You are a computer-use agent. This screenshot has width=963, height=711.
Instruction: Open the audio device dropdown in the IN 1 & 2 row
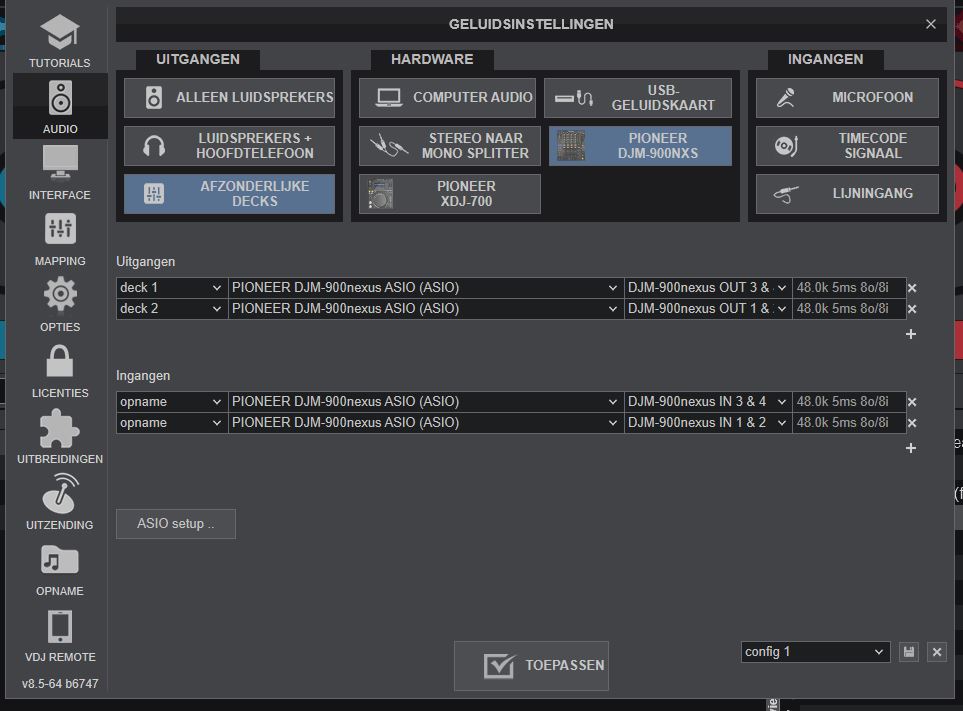pyautogui.click(x=426, y=422)
